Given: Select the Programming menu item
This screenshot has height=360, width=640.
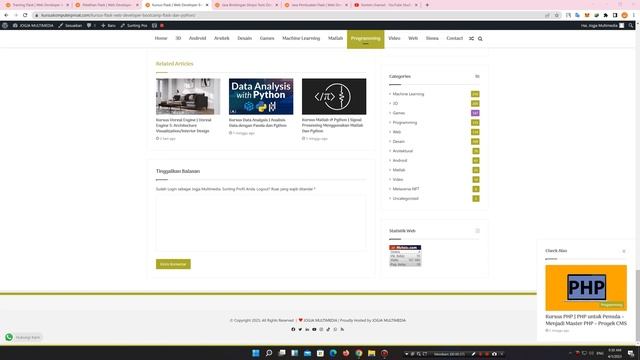Looking at the screenshot, I should [x=365, y=39].
